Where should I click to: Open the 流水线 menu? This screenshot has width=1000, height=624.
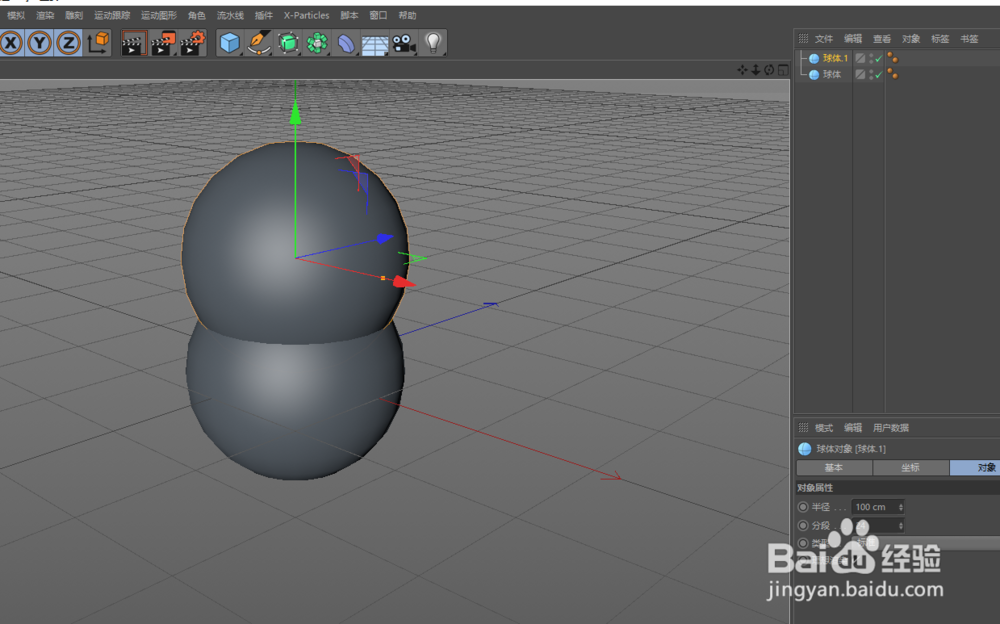point(230,15)
